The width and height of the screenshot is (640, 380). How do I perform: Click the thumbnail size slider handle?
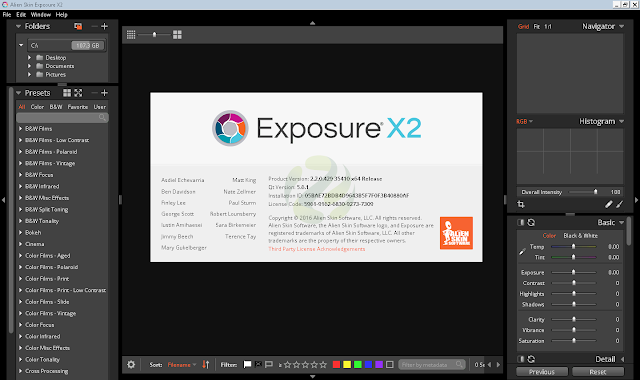pyautogui.click(x=154, y=35)
